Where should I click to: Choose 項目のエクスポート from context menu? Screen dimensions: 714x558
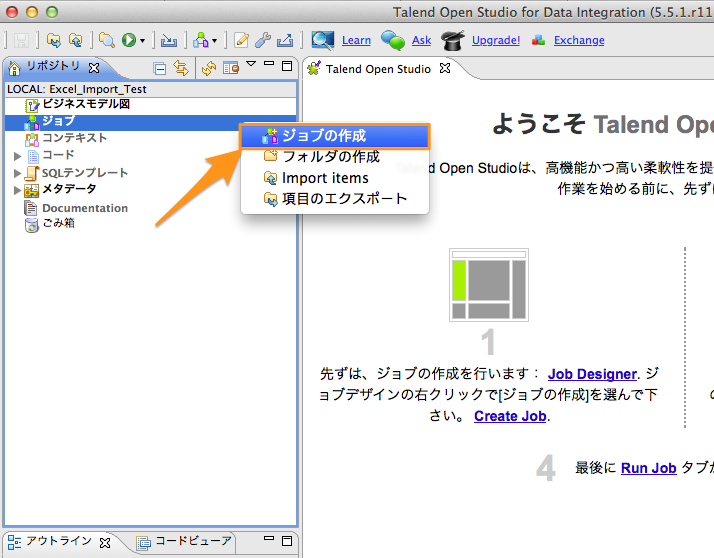pos(335,199)
